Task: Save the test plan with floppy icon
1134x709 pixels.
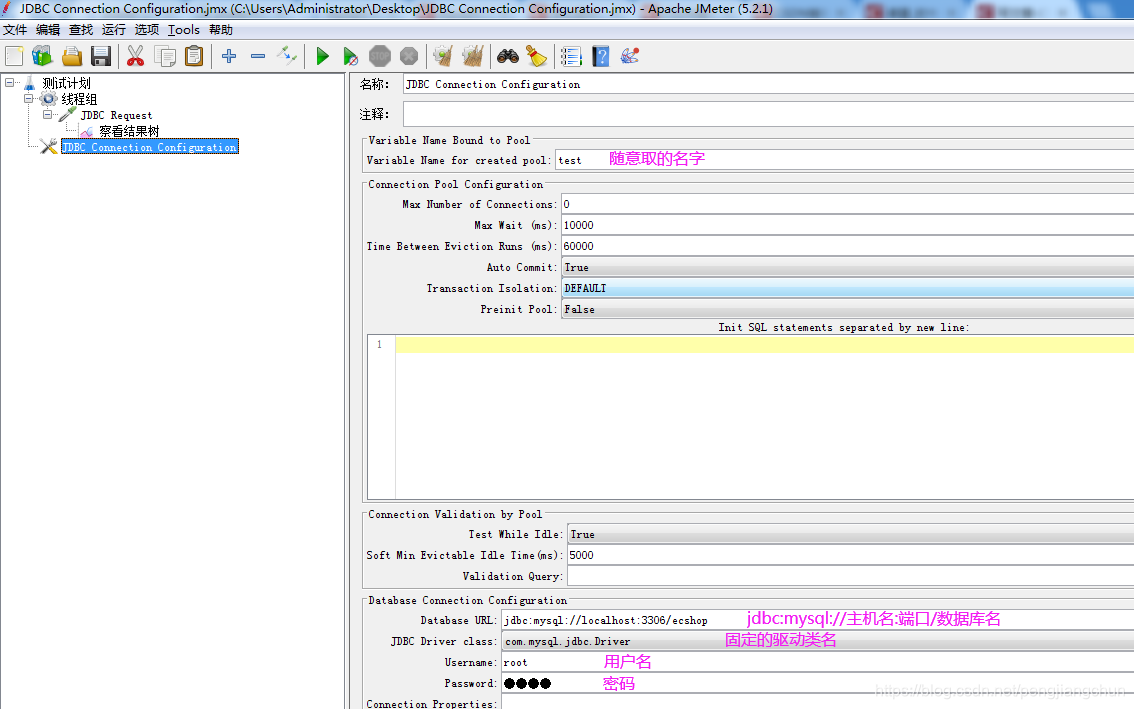Action: pyautogui.click(x=101, y=56)
